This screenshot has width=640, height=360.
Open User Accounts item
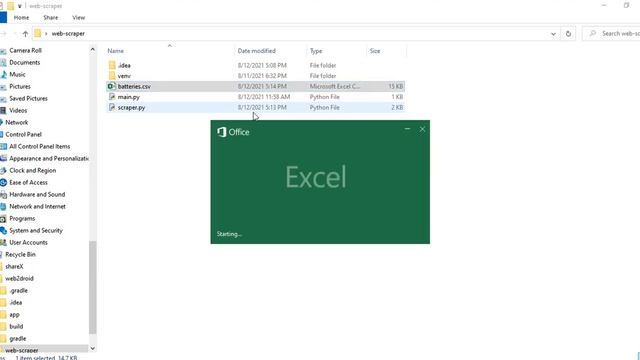point(28,242)
